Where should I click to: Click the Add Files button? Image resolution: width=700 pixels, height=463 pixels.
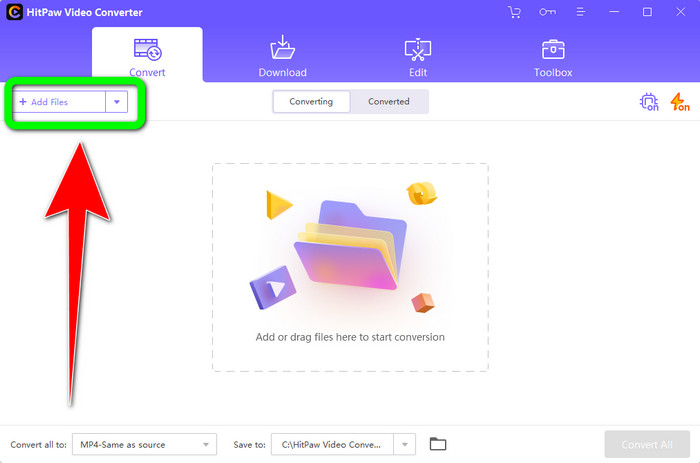point(60,102)
